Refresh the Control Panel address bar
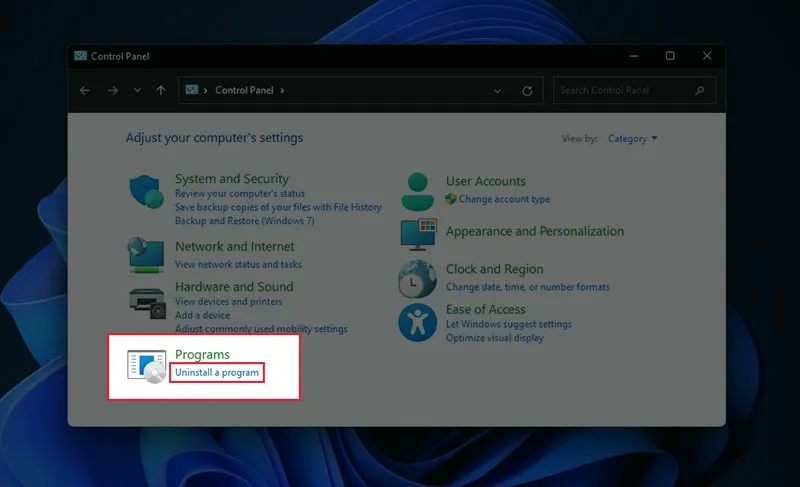This screenshot has width=800, height=487. [x=527, y=91]
